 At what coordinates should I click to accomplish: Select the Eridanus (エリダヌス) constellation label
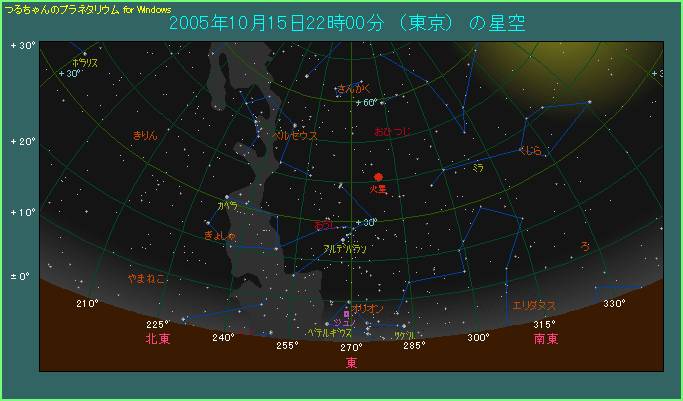tap(533, 305)
